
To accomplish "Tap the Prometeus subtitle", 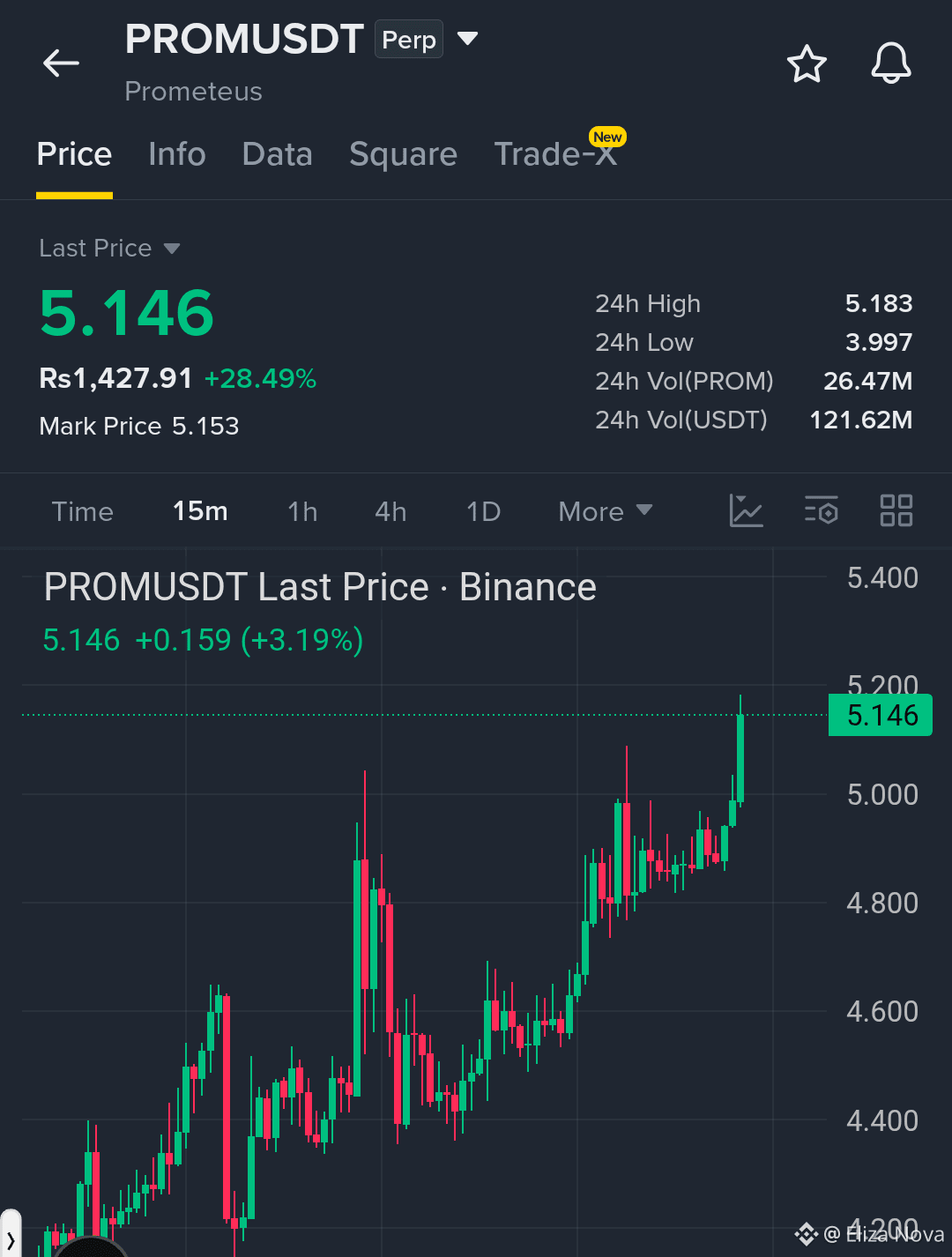I will (x=194, y=92).
